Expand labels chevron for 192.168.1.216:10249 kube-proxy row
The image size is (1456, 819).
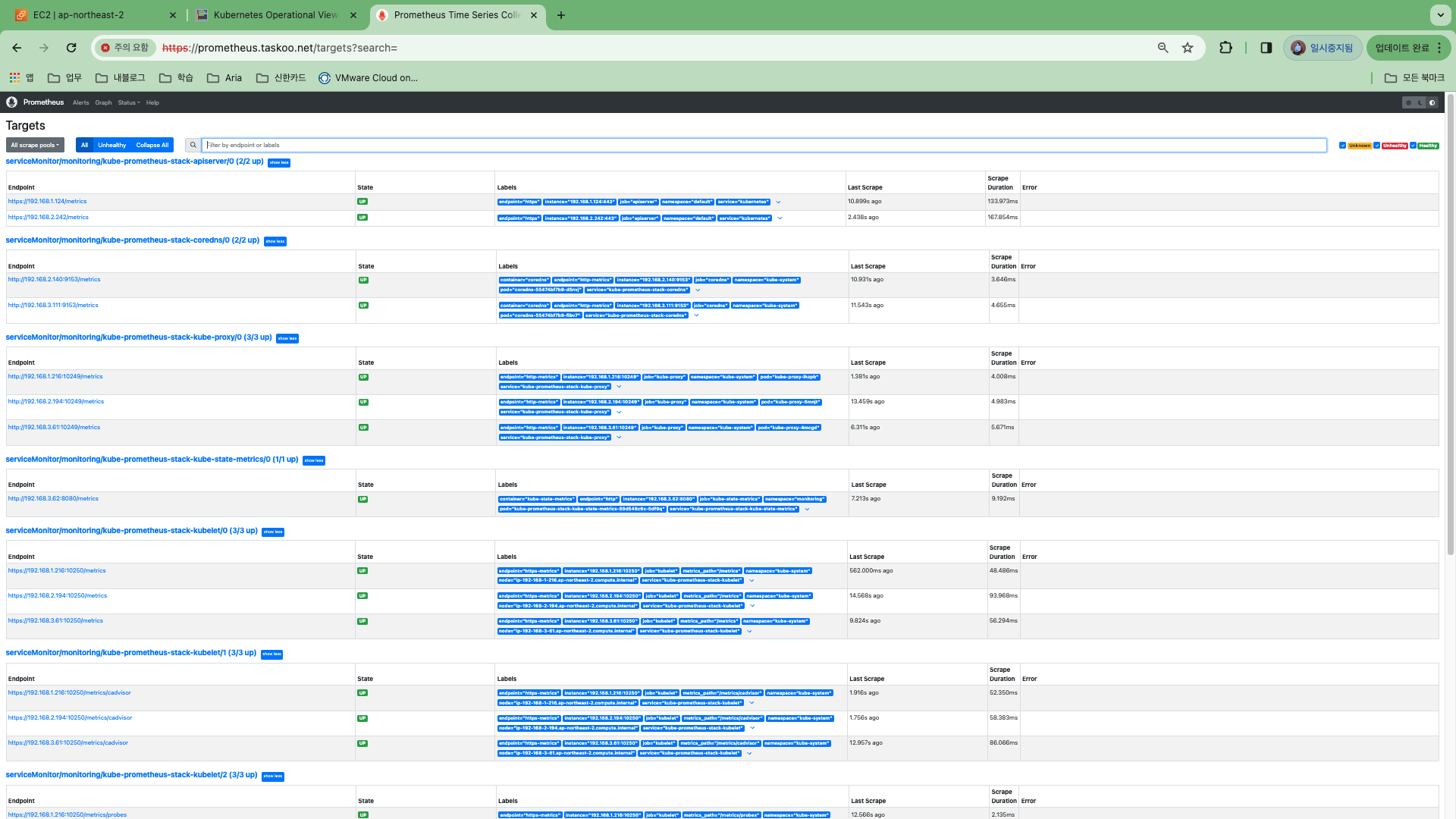point(619,387)
